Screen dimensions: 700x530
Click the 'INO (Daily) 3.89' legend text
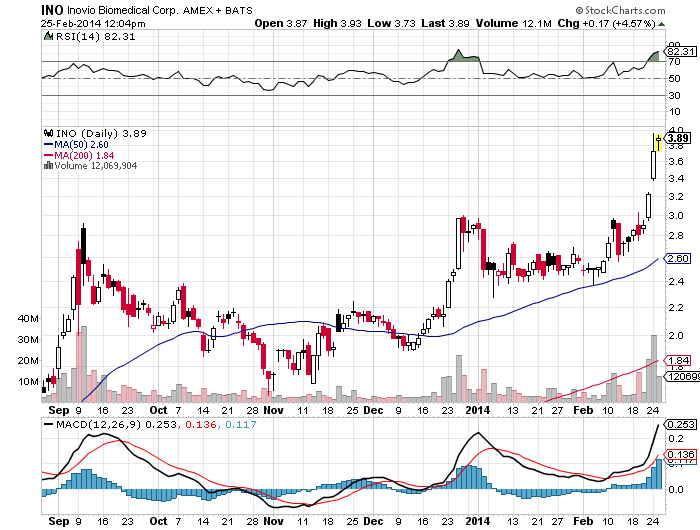[101, 133]
